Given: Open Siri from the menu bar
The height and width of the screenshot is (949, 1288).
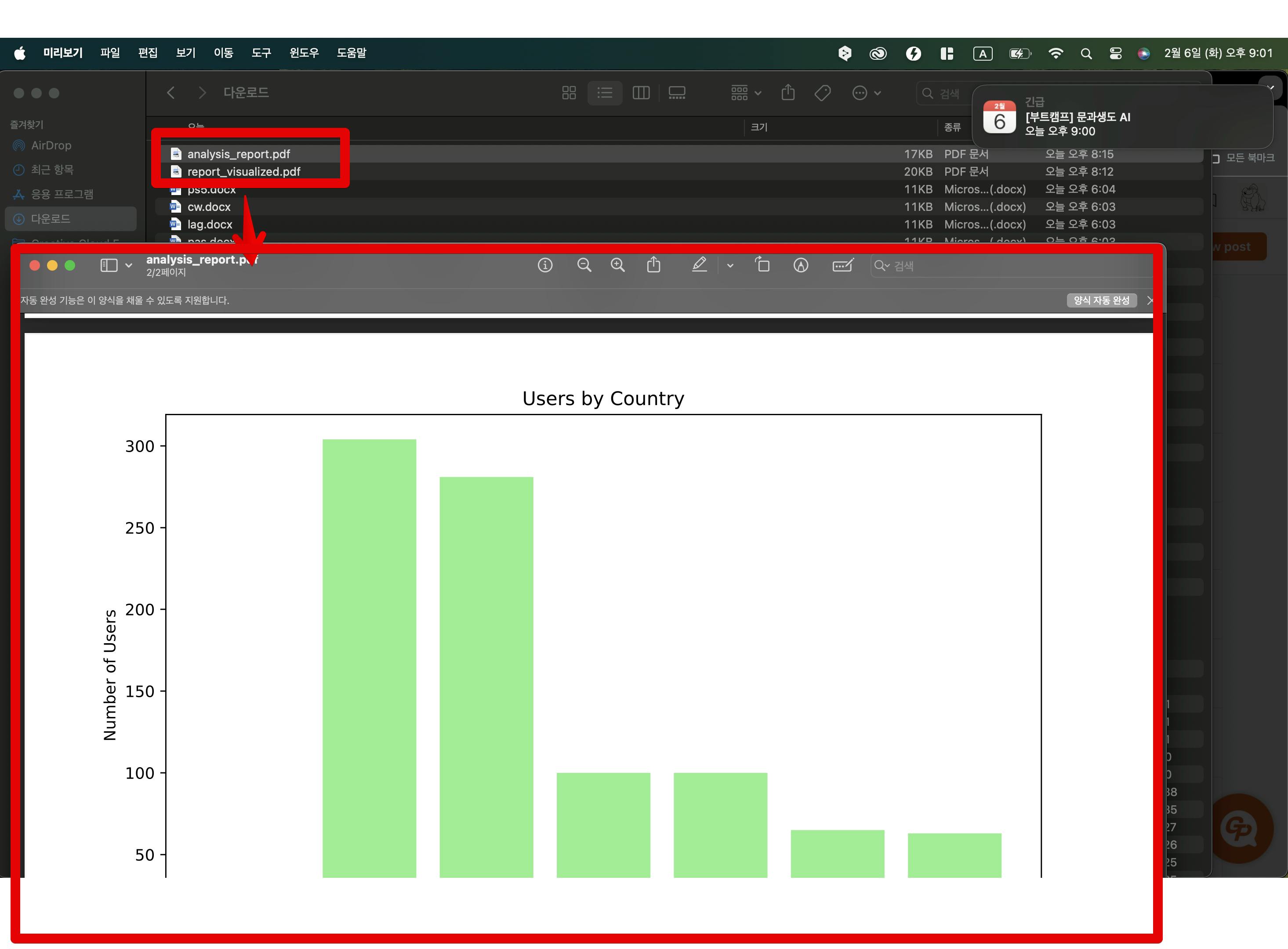Looking at the screenshot, I should tap(1143, 54).
